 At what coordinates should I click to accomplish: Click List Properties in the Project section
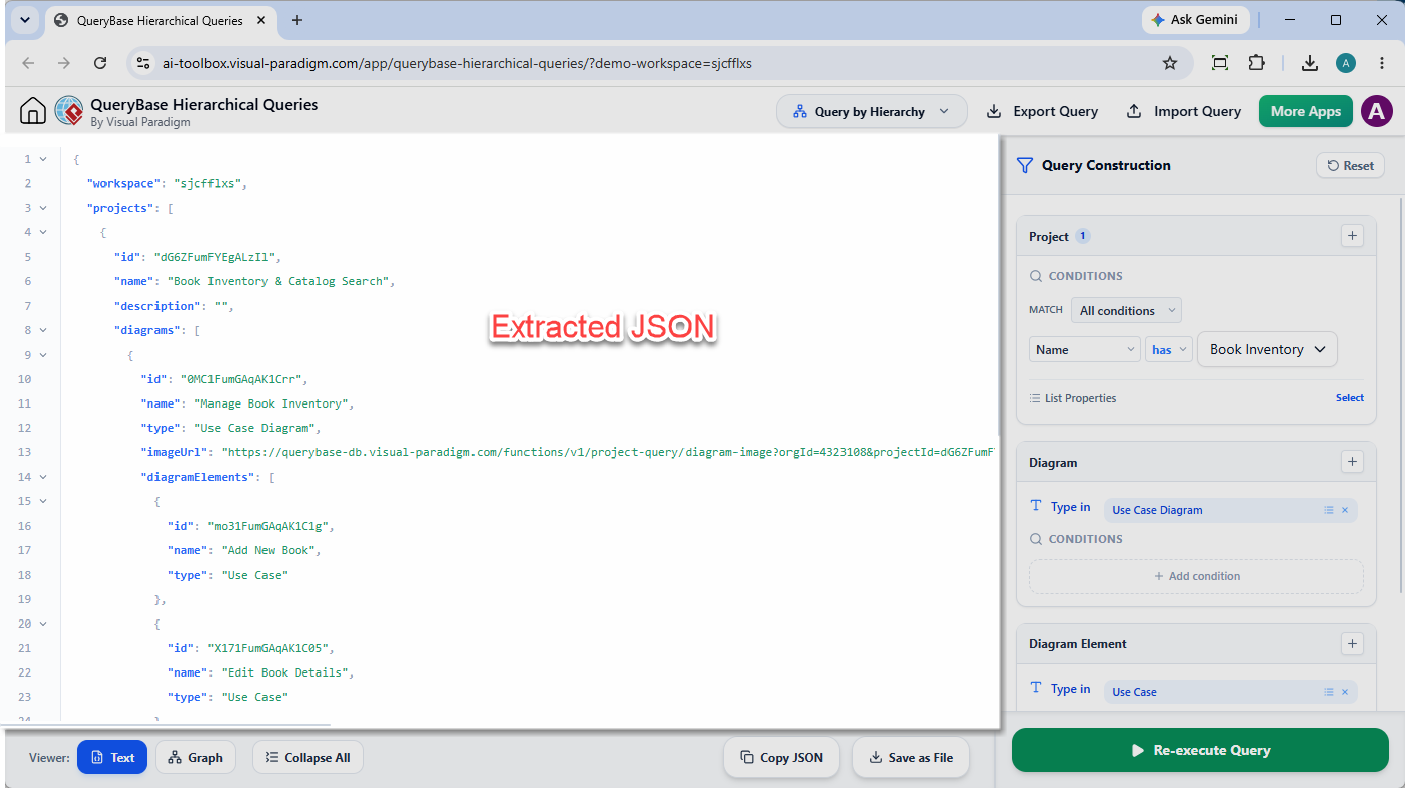(1073, 398)
